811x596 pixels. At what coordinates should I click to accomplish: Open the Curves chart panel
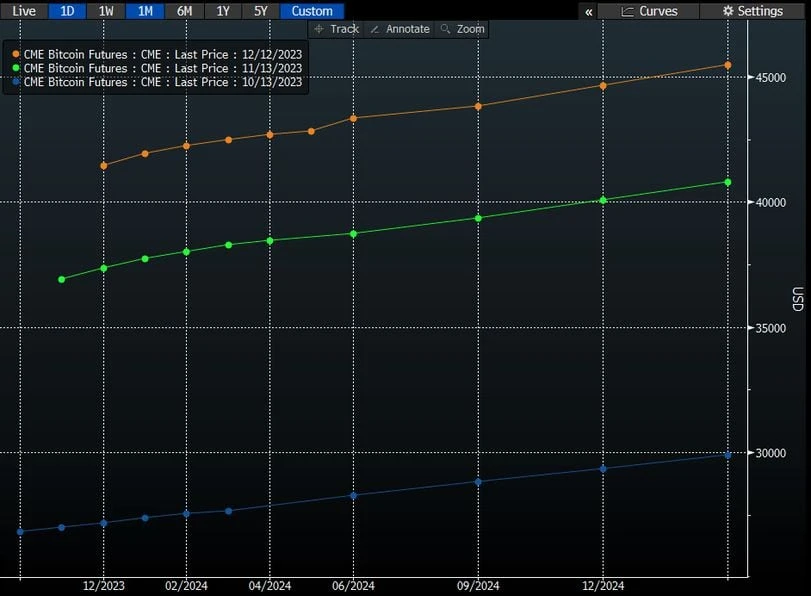click(649, 11)
